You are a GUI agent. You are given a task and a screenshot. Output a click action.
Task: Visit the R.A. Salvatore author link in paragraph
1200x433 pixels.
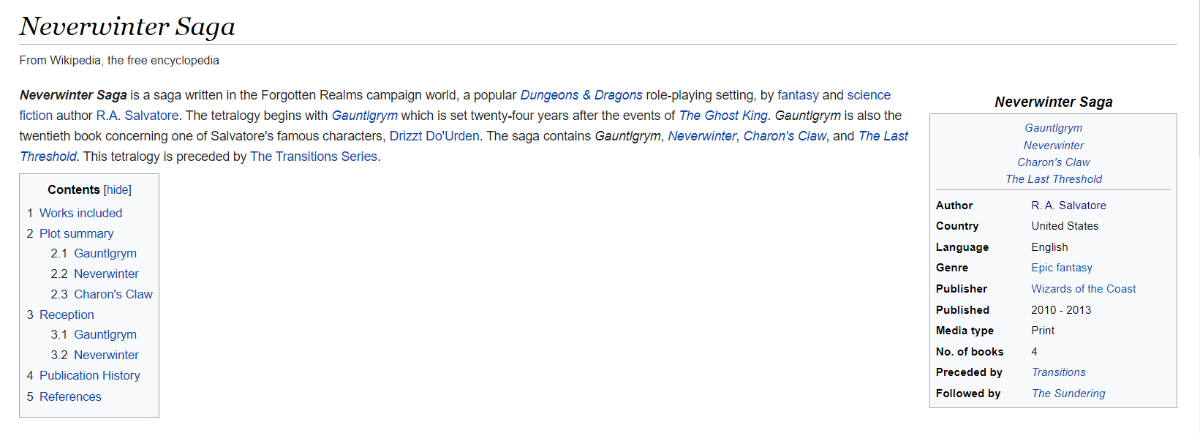click(138, 115)
